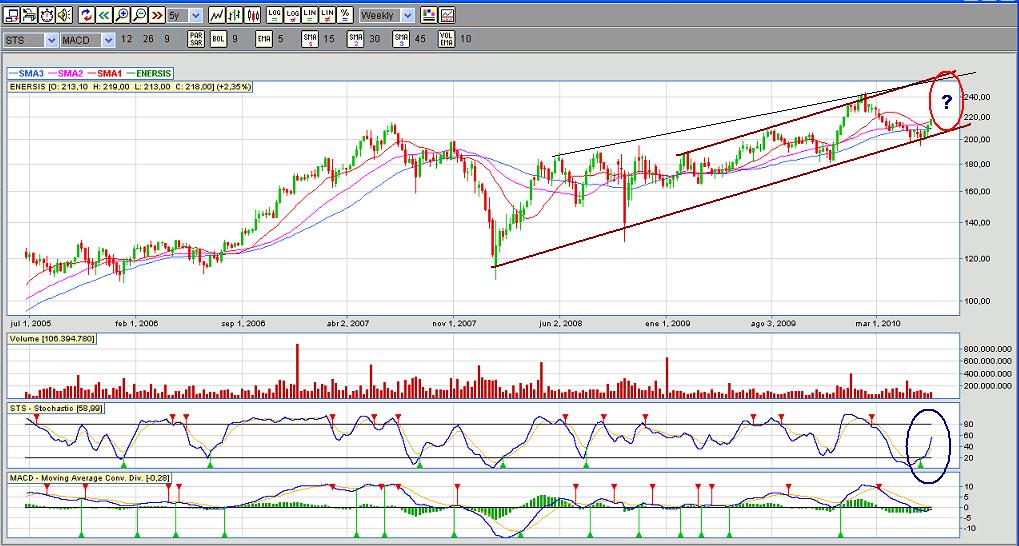
Task: Switch to OHLC bar chart style
Action: (235, 14)
